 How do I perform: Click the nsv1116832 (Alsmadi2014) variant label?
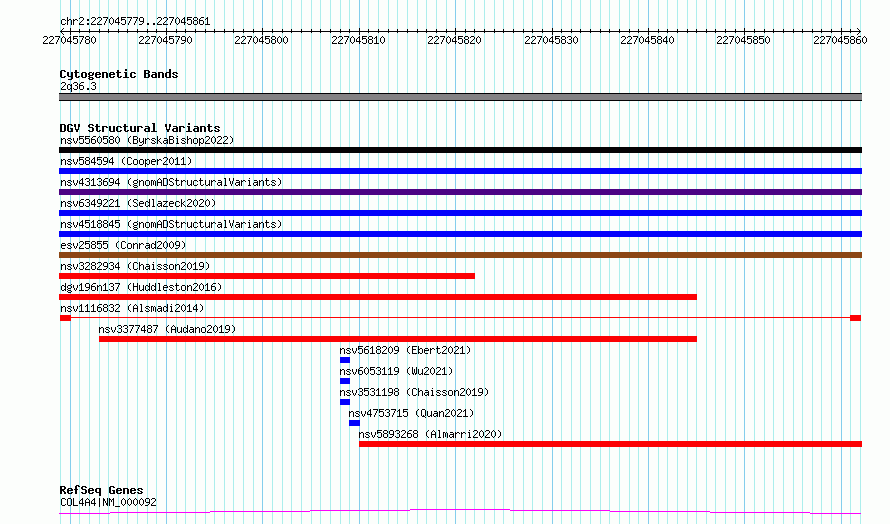(x=132, y=308)
